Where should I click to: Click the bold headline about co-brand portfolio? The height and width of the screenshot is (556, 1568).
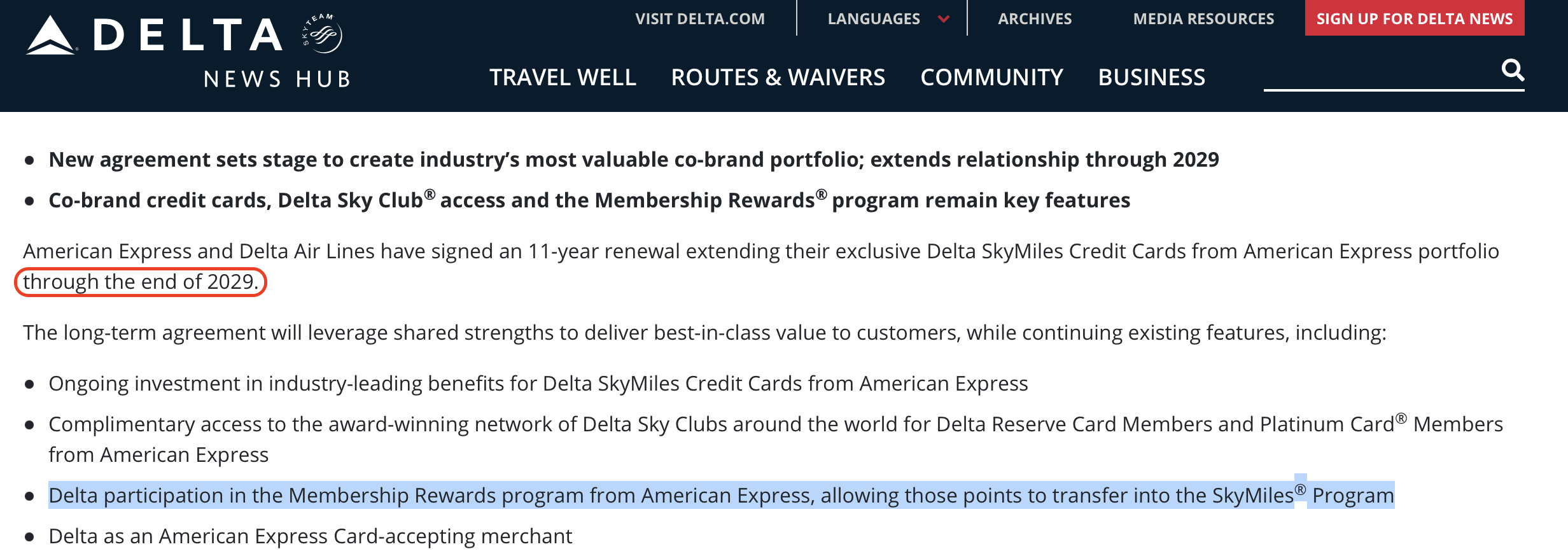click(x=634, y=160)
